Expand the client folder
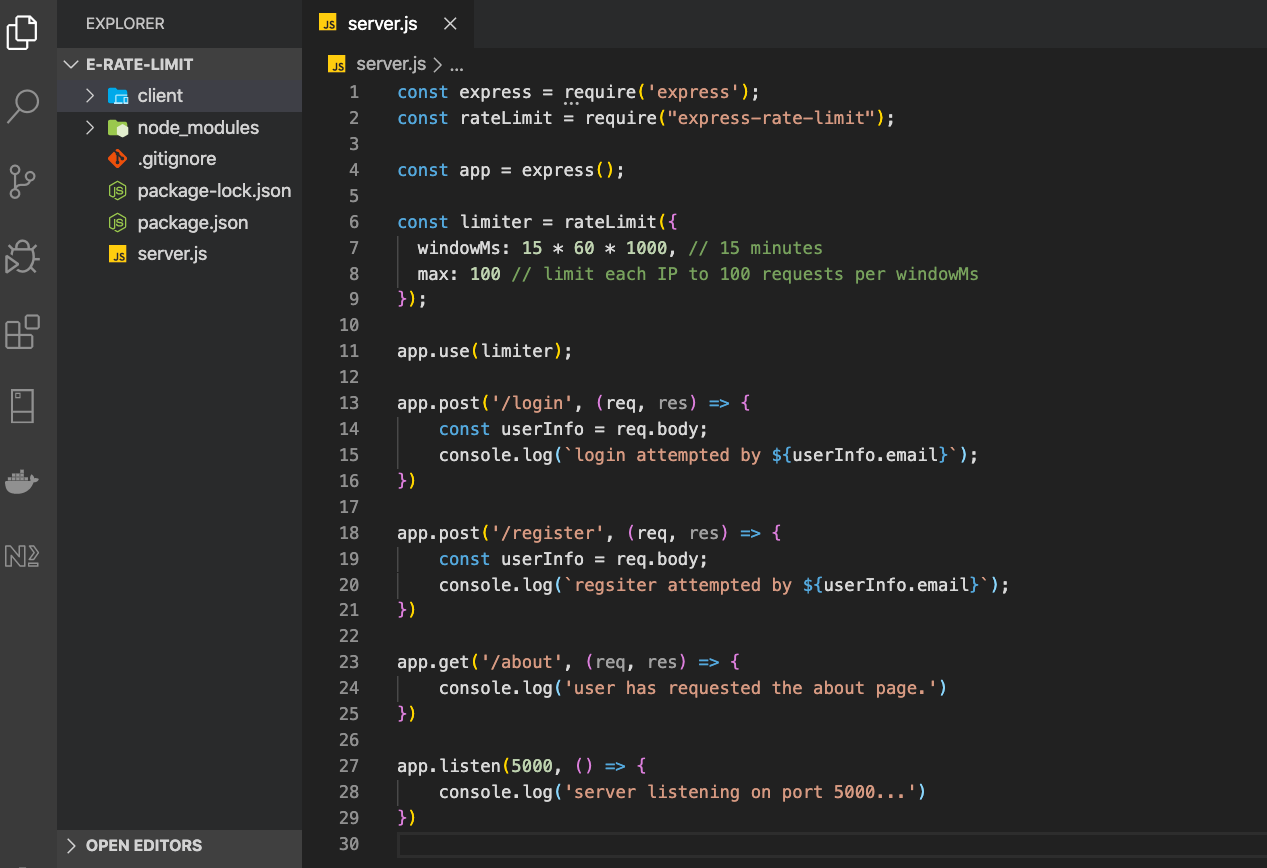Viewport: 1267px width, 868px height. (x=160, y=96)
